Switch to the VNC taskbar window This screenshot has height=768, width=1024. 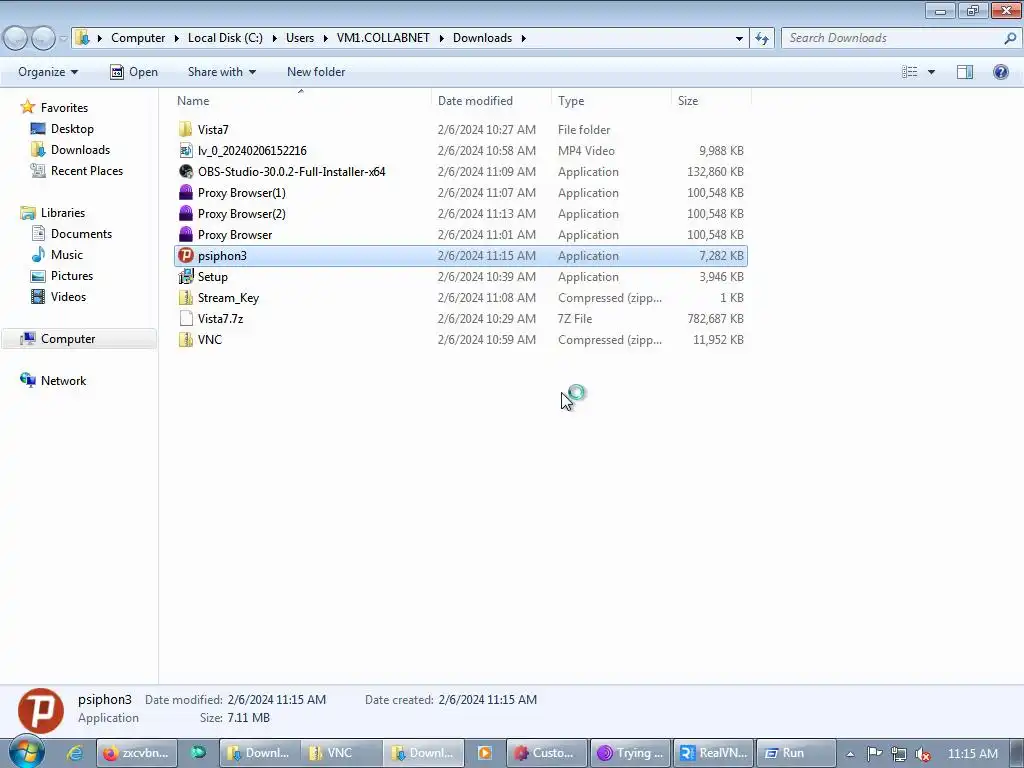click(x=341, y=753)
